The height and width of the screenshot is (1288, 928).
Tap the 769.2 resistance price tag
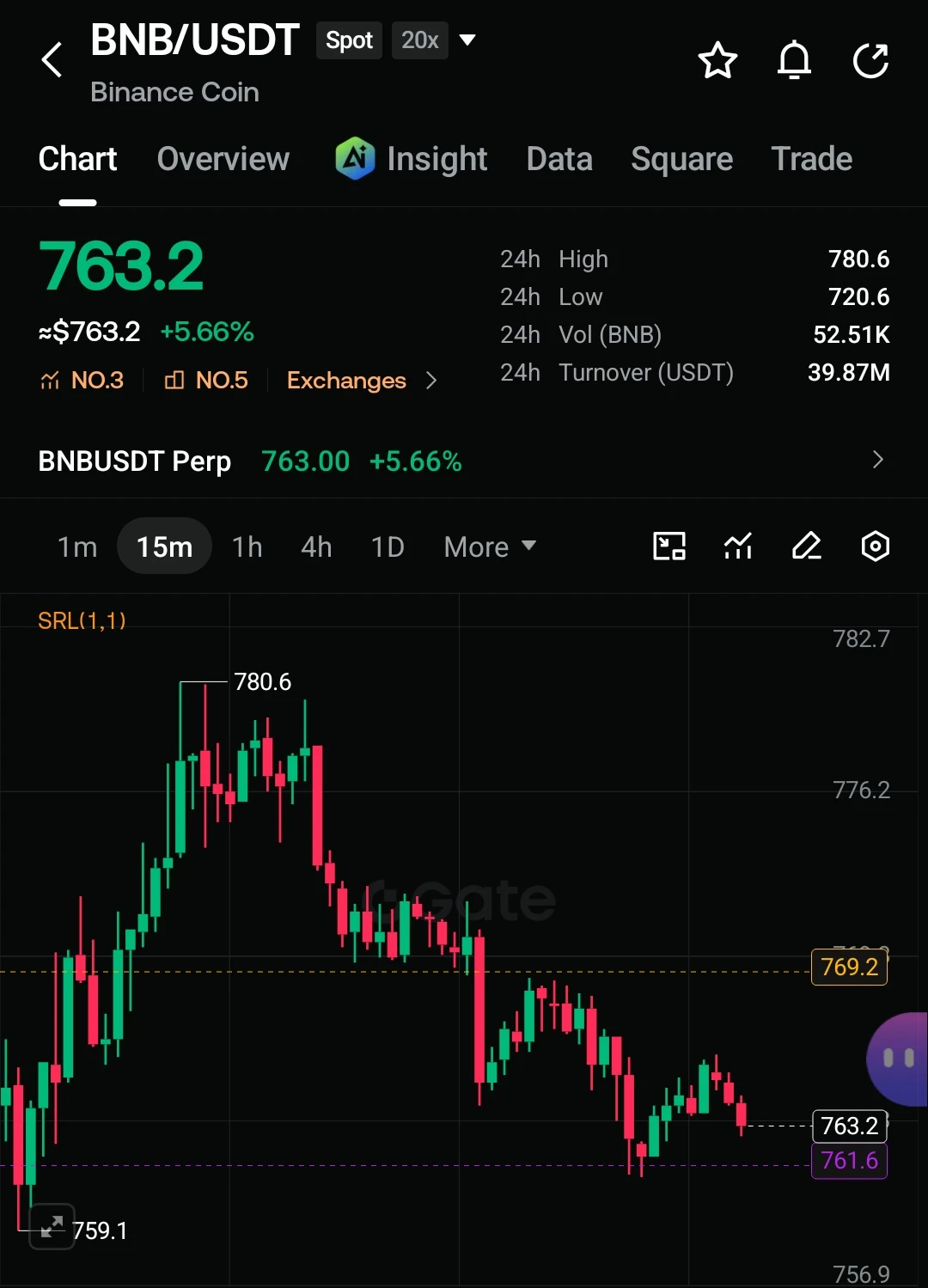tap(849, 968)
